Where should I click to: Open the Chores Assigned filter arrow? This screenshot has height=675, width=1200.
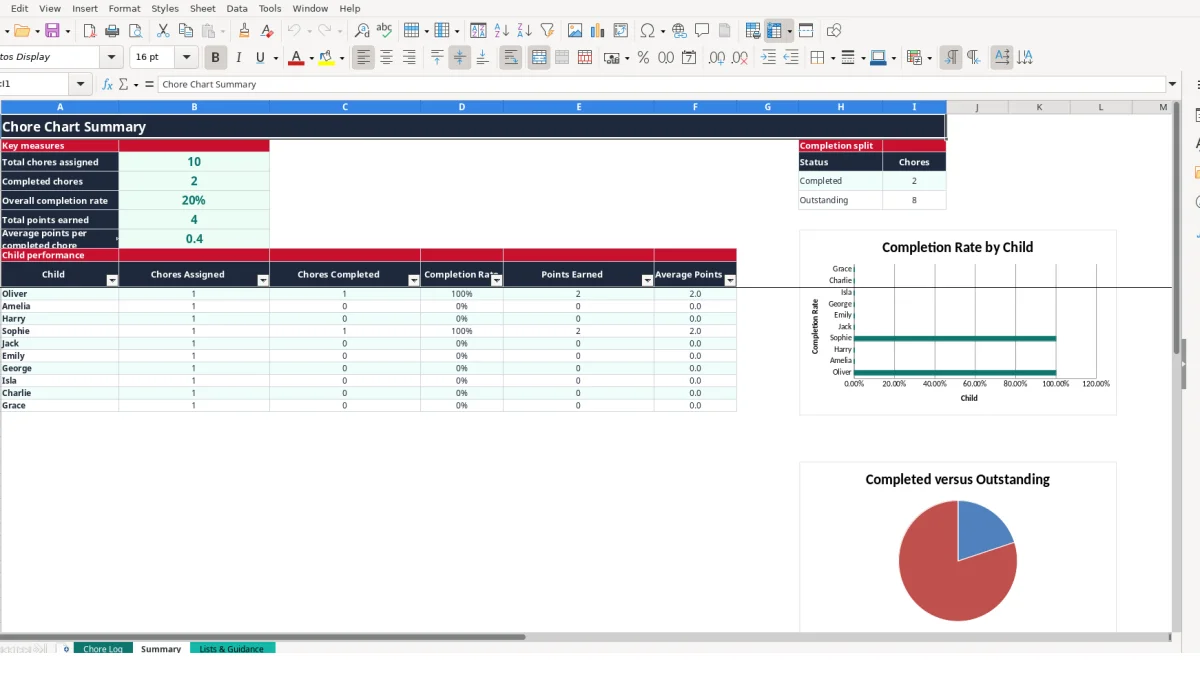click(263, 281)
